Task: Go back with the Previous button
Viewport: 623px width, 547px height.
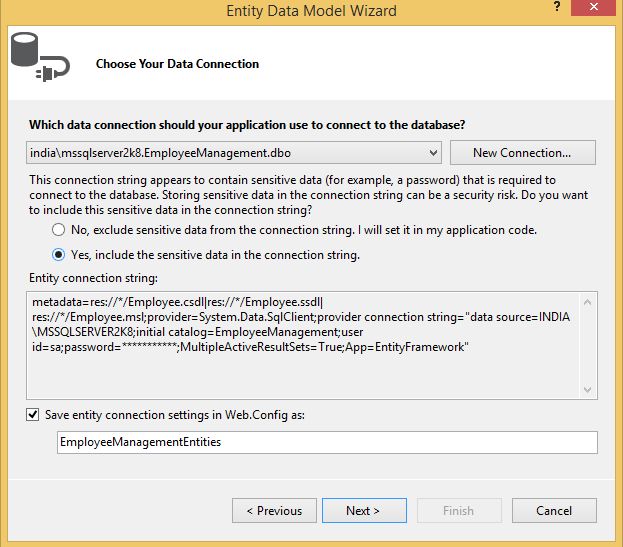Action: 274,510
